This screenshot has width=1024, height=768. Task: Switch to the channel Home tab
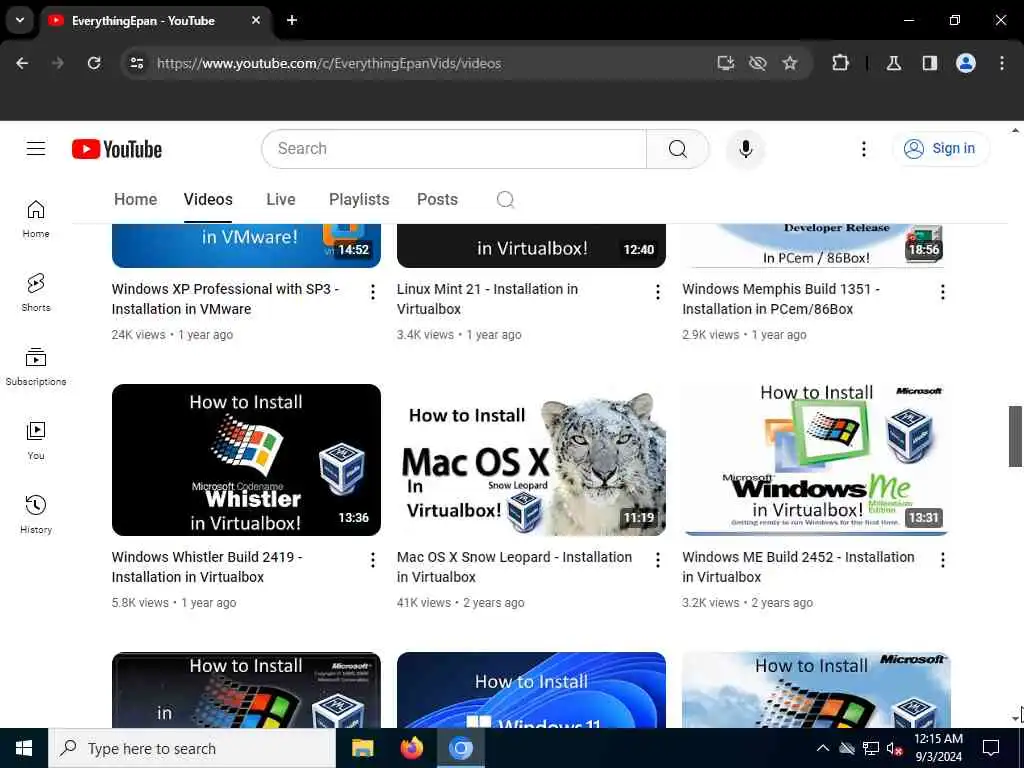[135, 199]
